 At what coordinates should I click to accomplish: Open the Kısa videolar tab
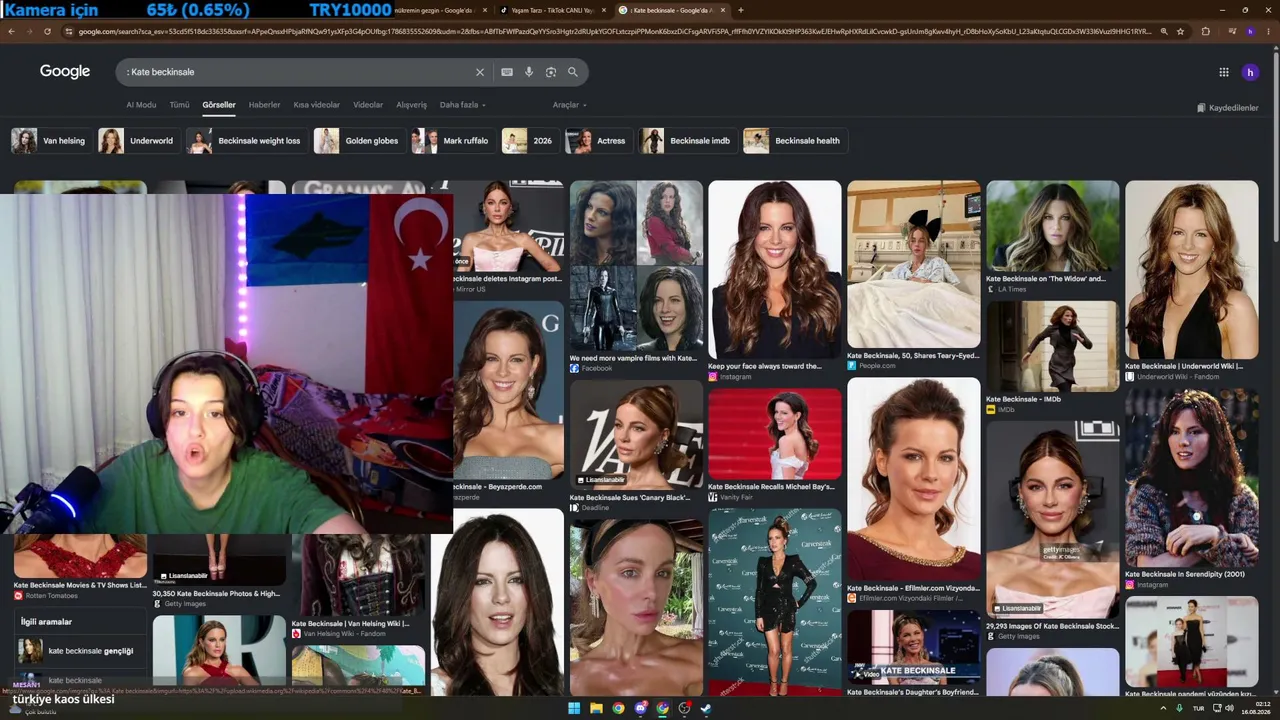coord(316,105)
